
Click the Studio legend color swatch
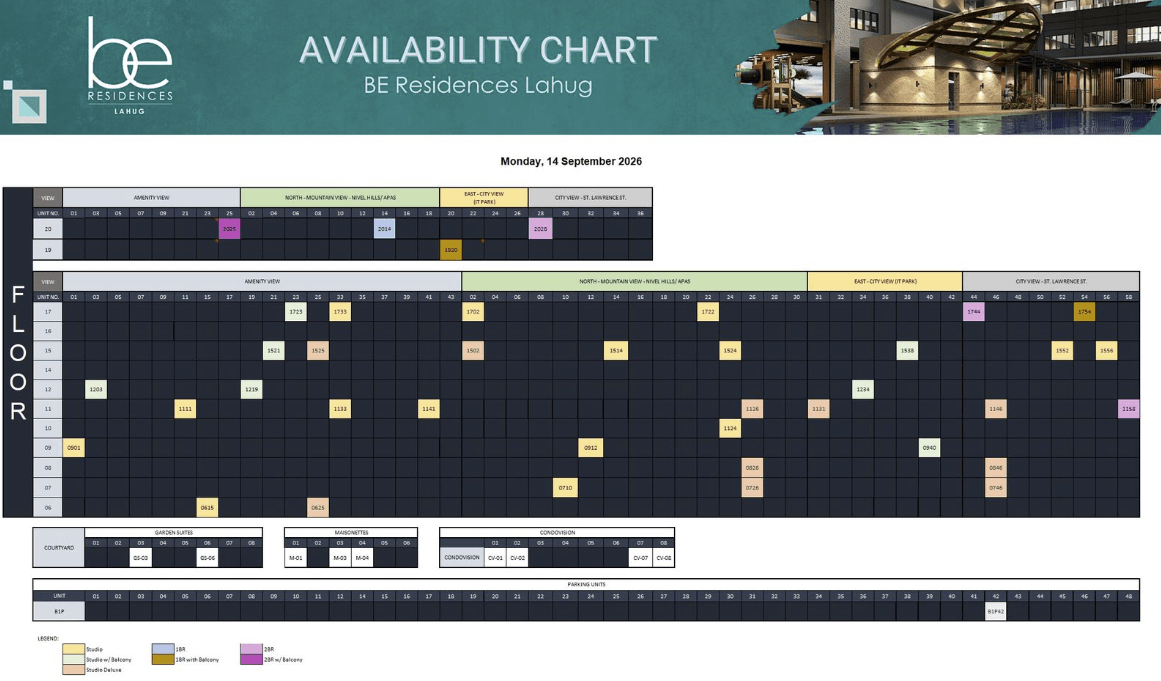pos(73,649)
